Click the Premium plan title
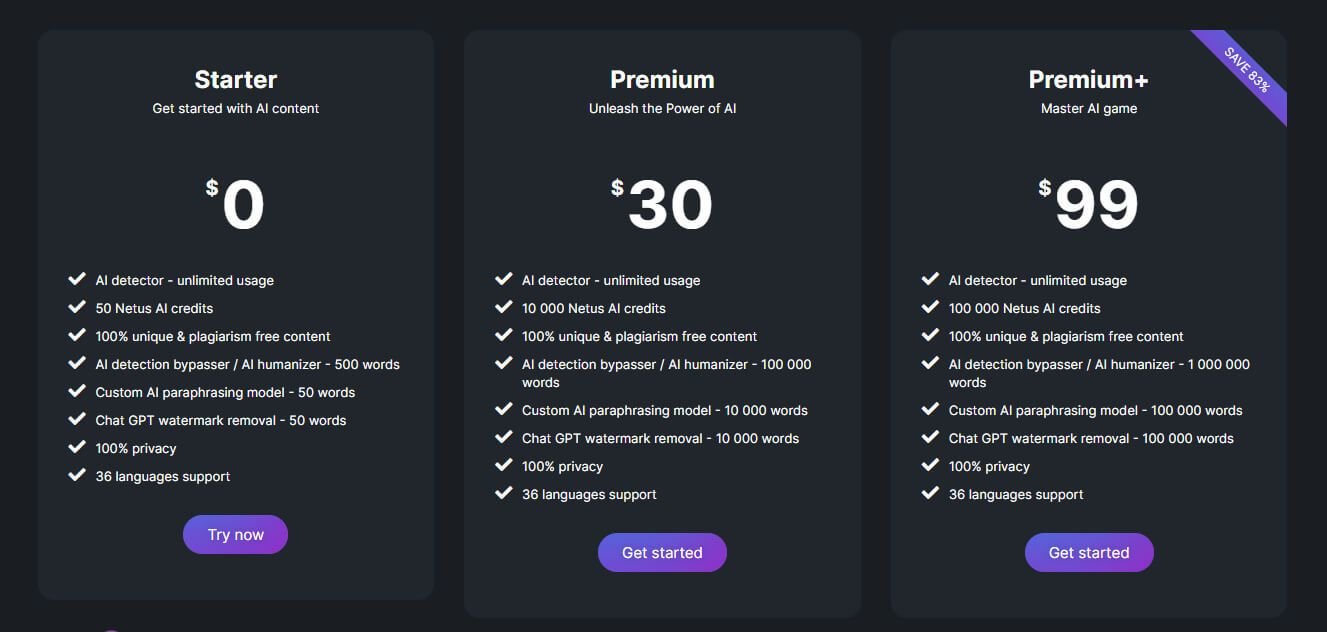 click(662, 79)
